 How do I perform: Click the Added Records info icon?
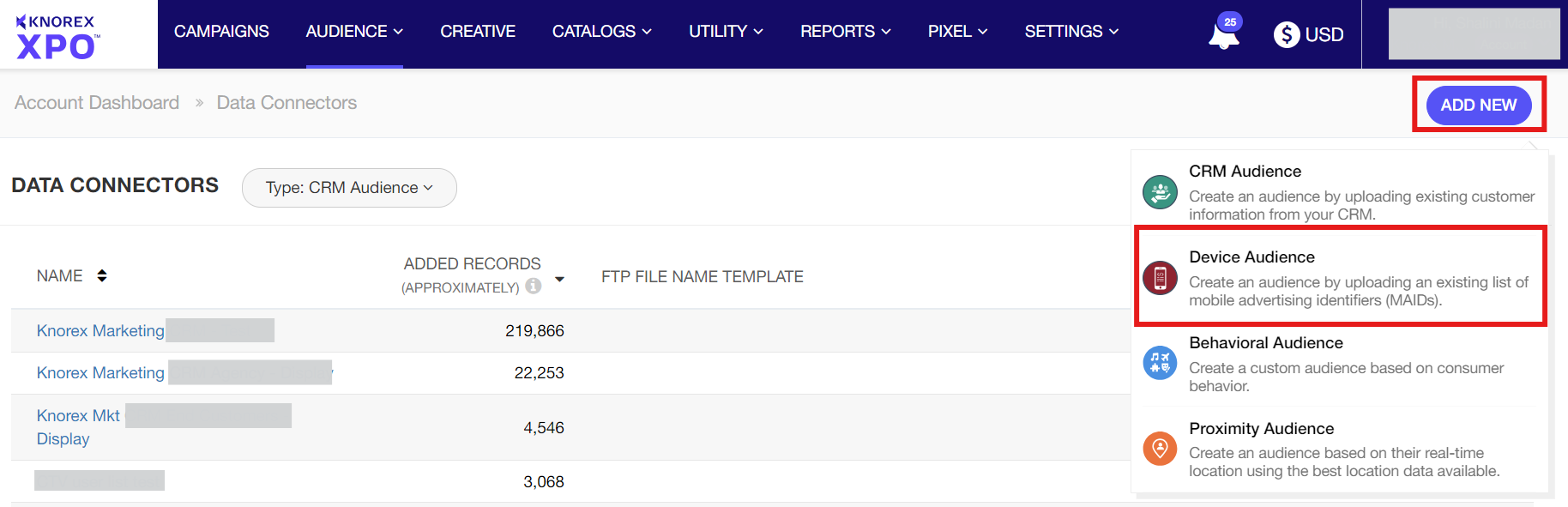tap(534, 287)
